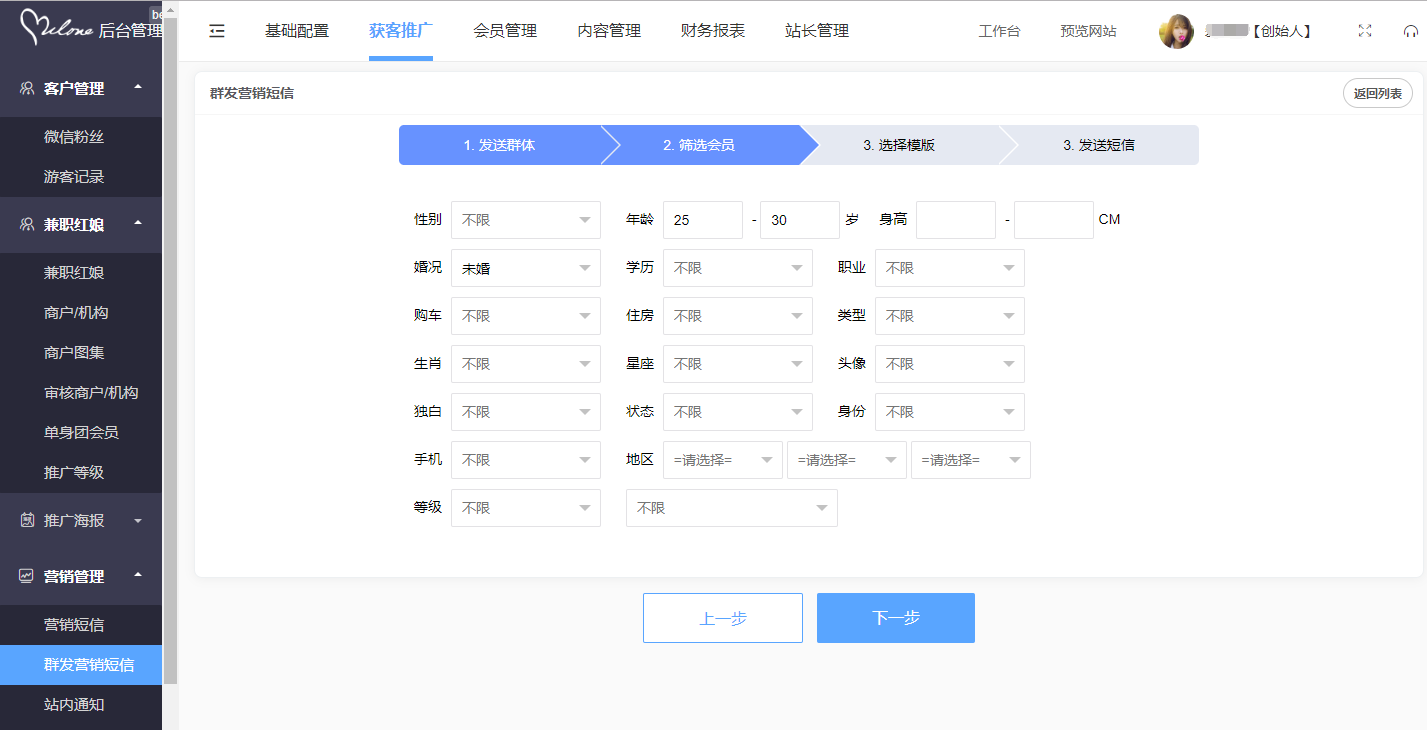Click the maximum age field showing 30
The width and height of the screenshot is (1427, 730).
tap(800, 220)
